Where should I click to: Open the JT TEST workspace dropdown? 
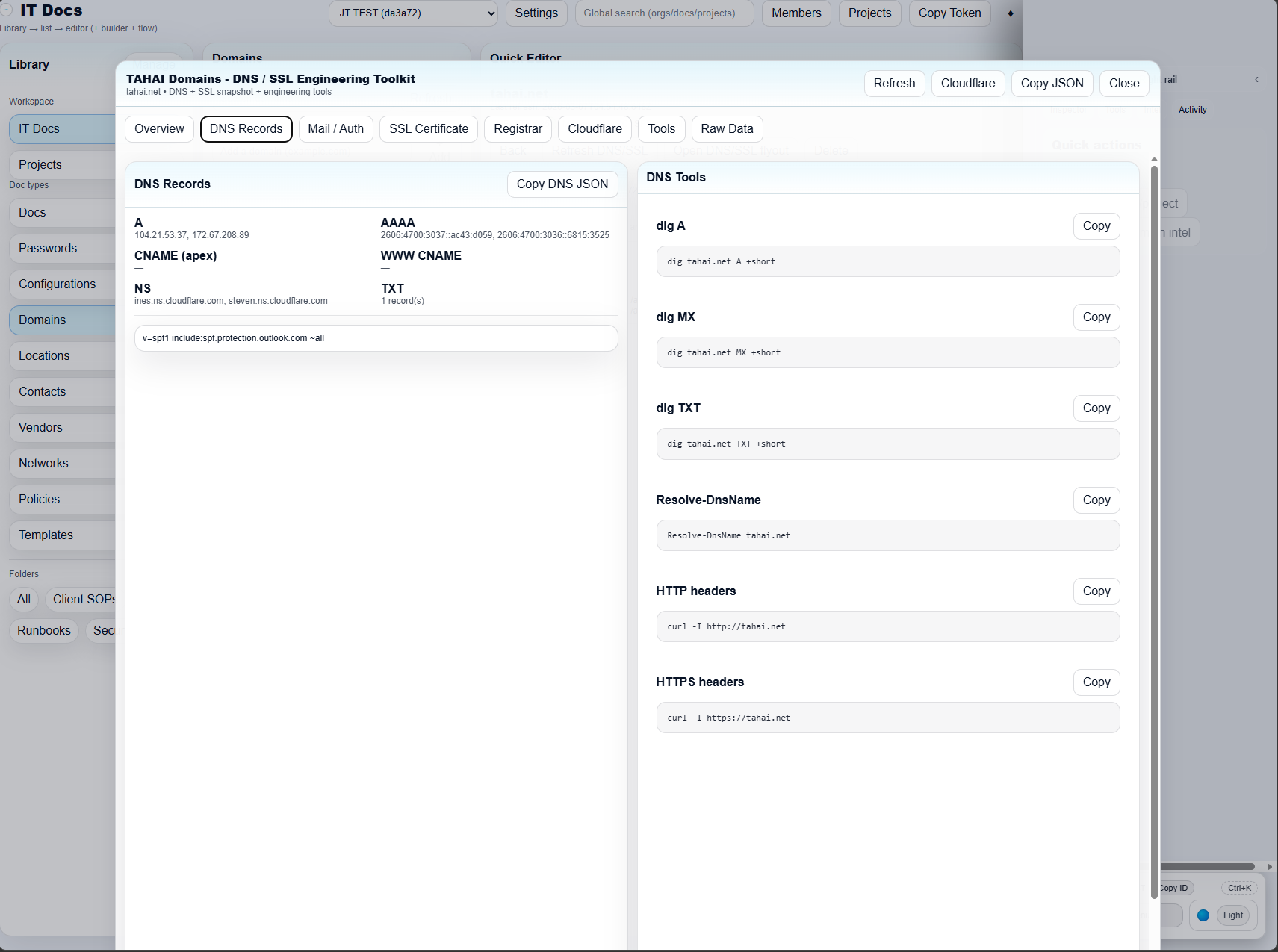tap(413, 13)
